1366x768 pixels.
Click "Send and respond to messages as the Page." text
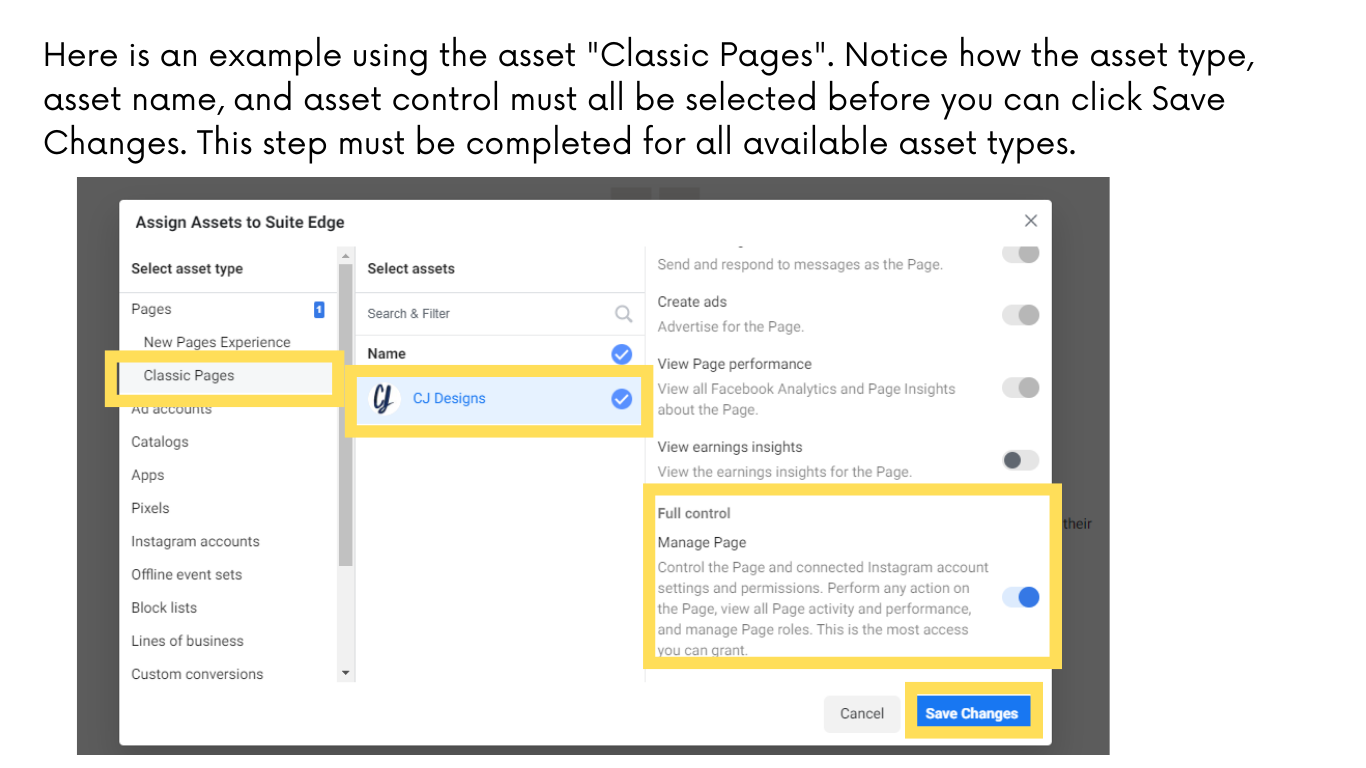pos(800,265)
